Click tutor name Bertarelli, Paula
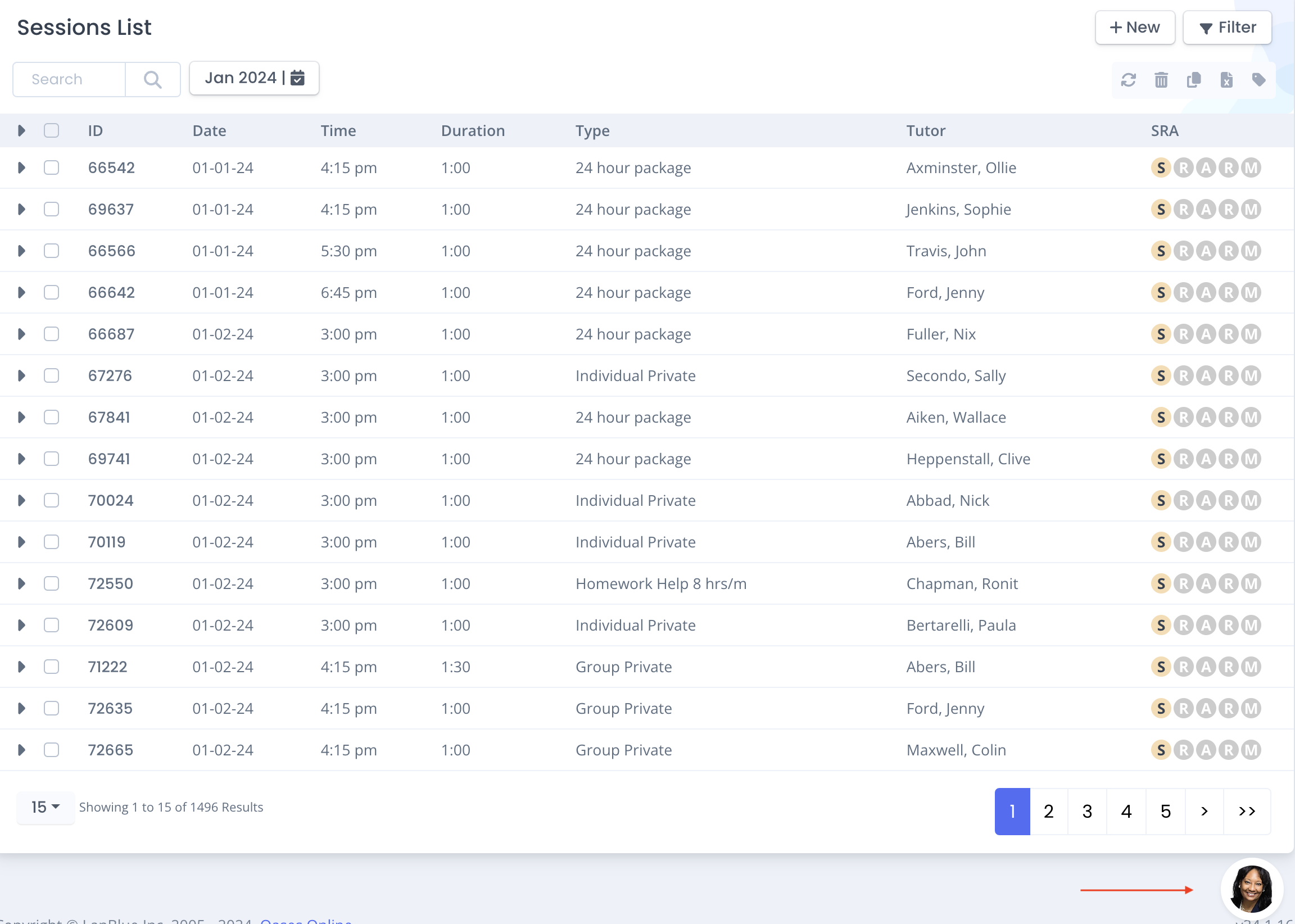This screenshot has width=1295, height=924. [x=961, y=625]
